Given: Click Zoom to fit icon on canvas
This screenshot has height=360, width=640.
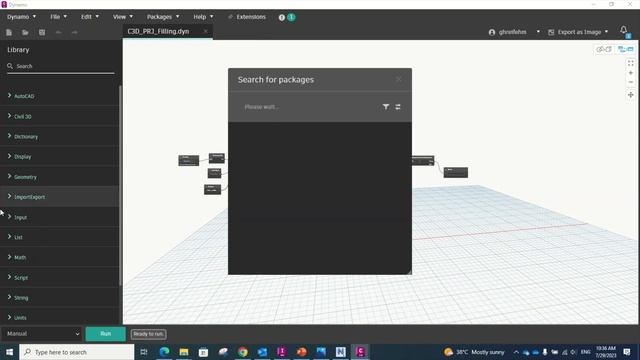Looking at the screenshot, I should click(x=631, y=63).
